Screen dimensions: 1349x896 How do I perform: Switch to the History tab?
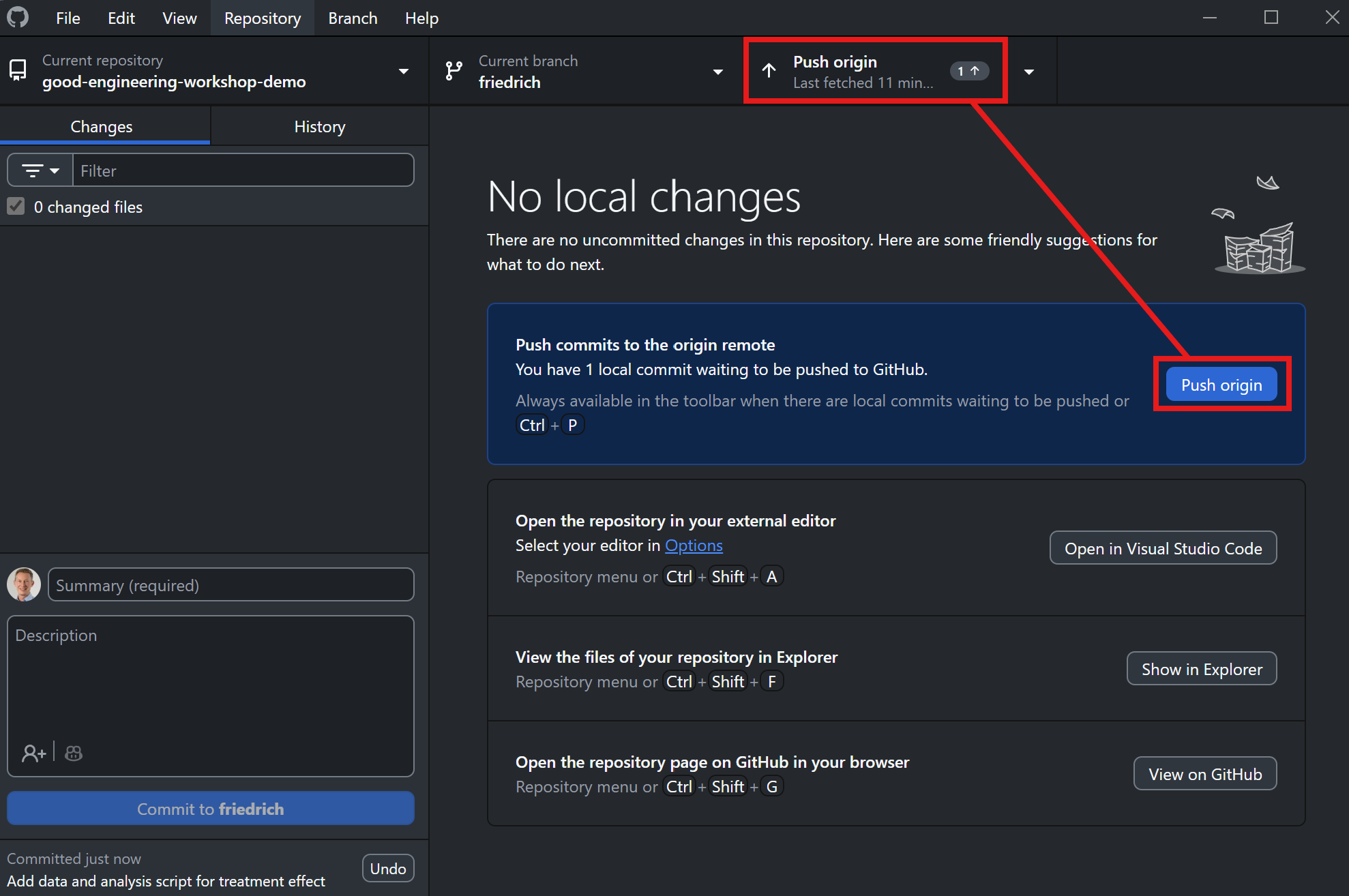(319, 127)
